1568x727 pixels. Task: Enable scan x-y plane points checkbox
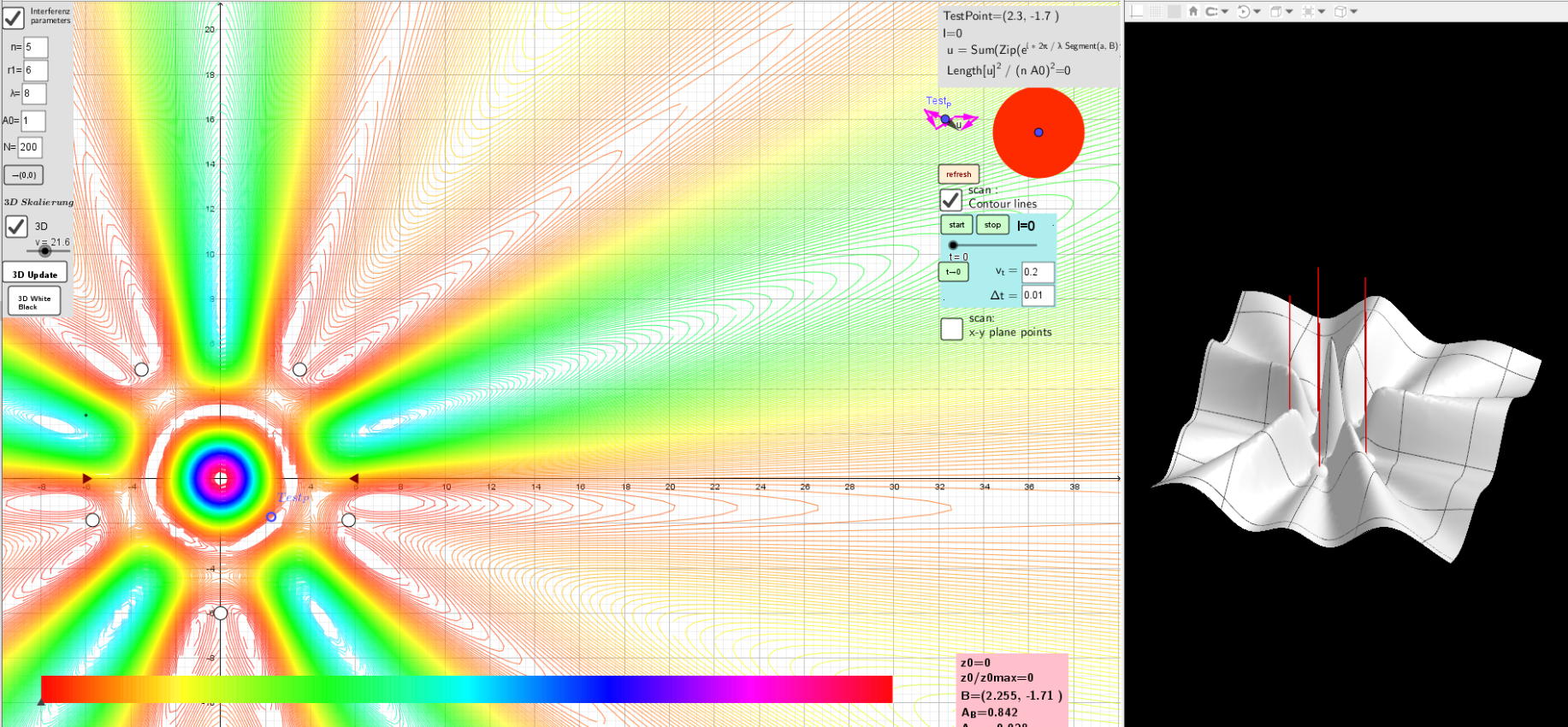pyautogui.click(x=951, y=328)
